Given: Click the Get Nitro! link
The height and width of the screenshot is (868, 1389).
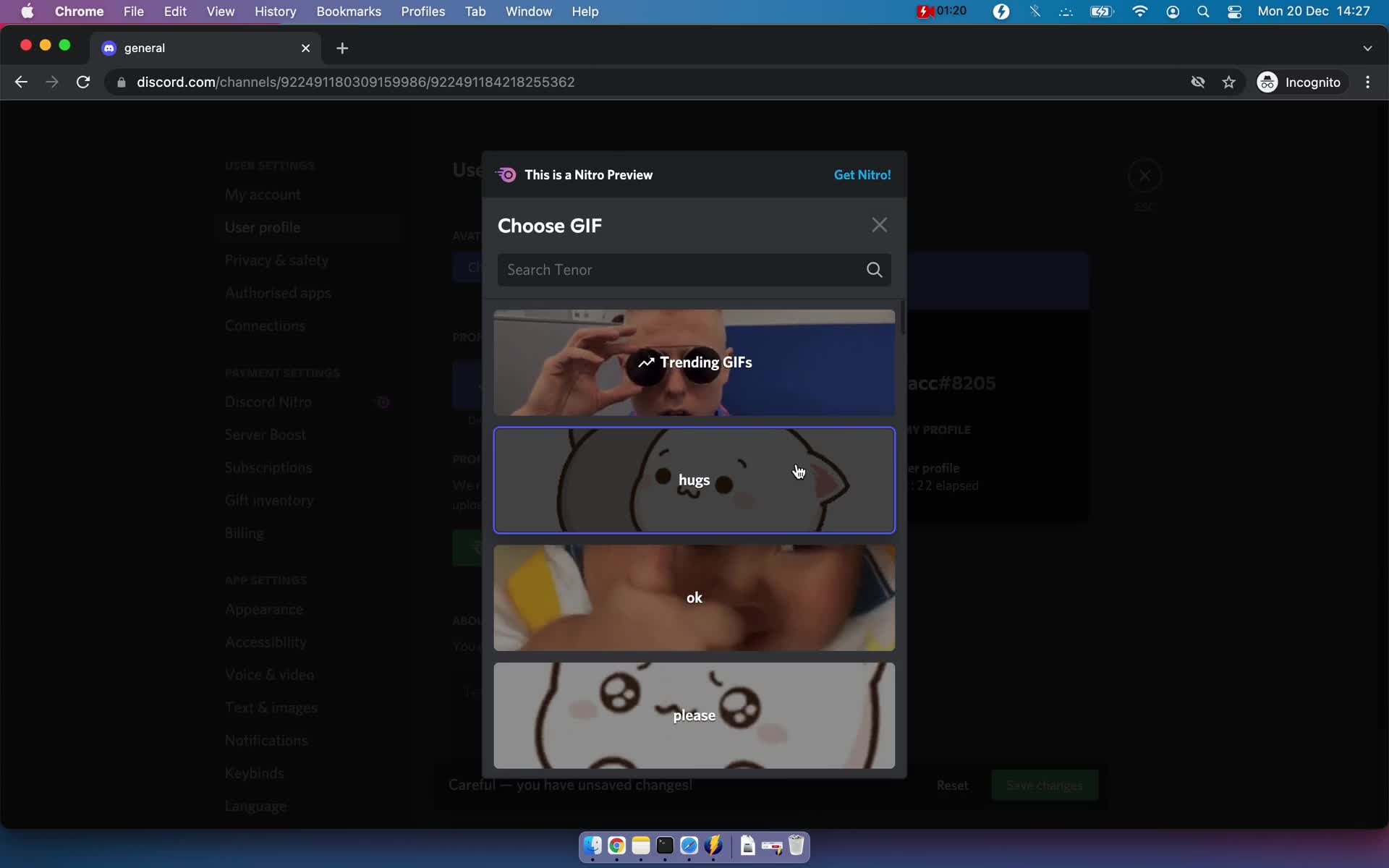Looking at the screenshot, I should point(862,175).
